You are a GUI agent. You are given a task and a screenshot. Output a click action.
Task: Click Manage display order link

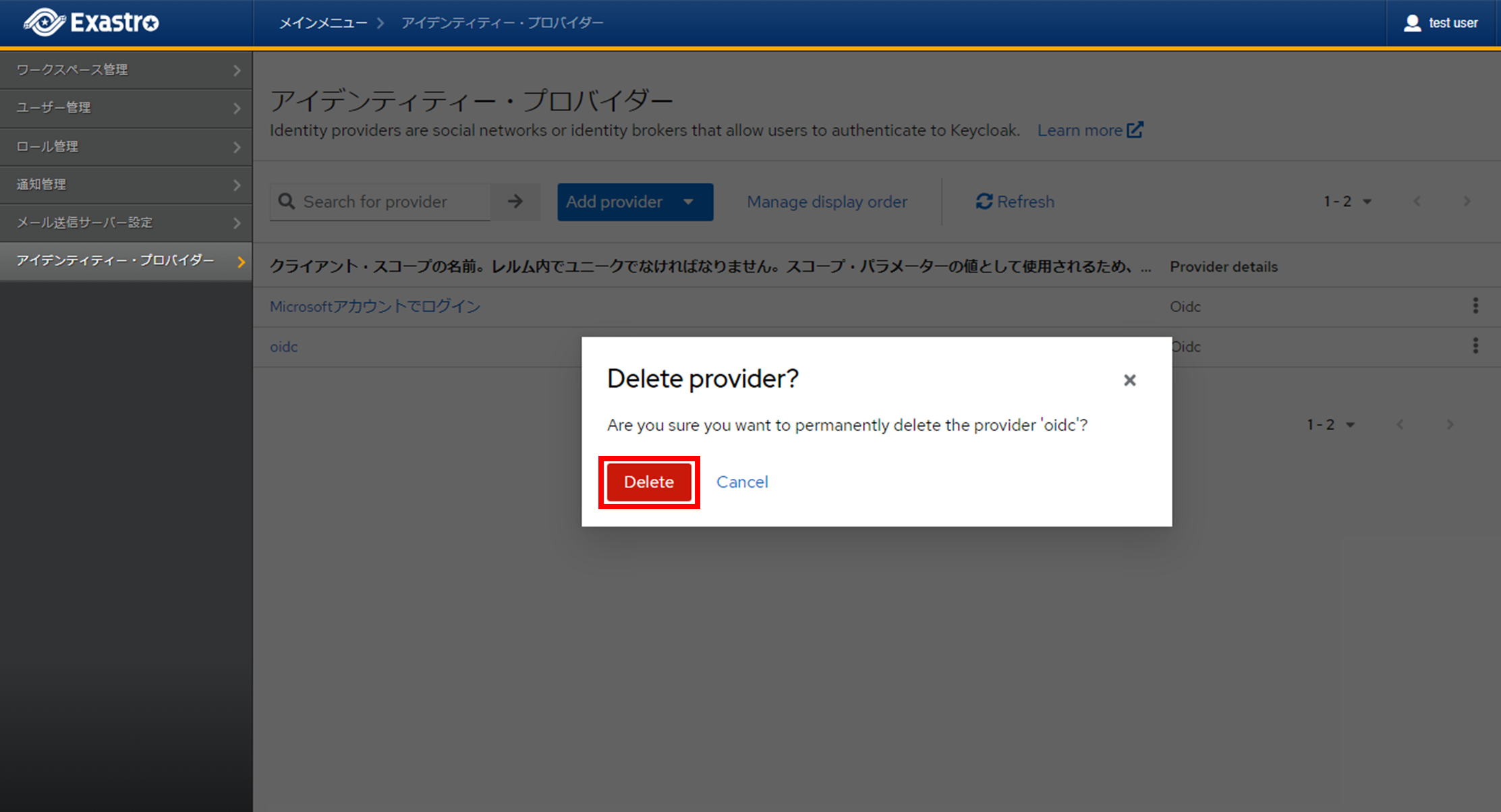tap(826, 202)
